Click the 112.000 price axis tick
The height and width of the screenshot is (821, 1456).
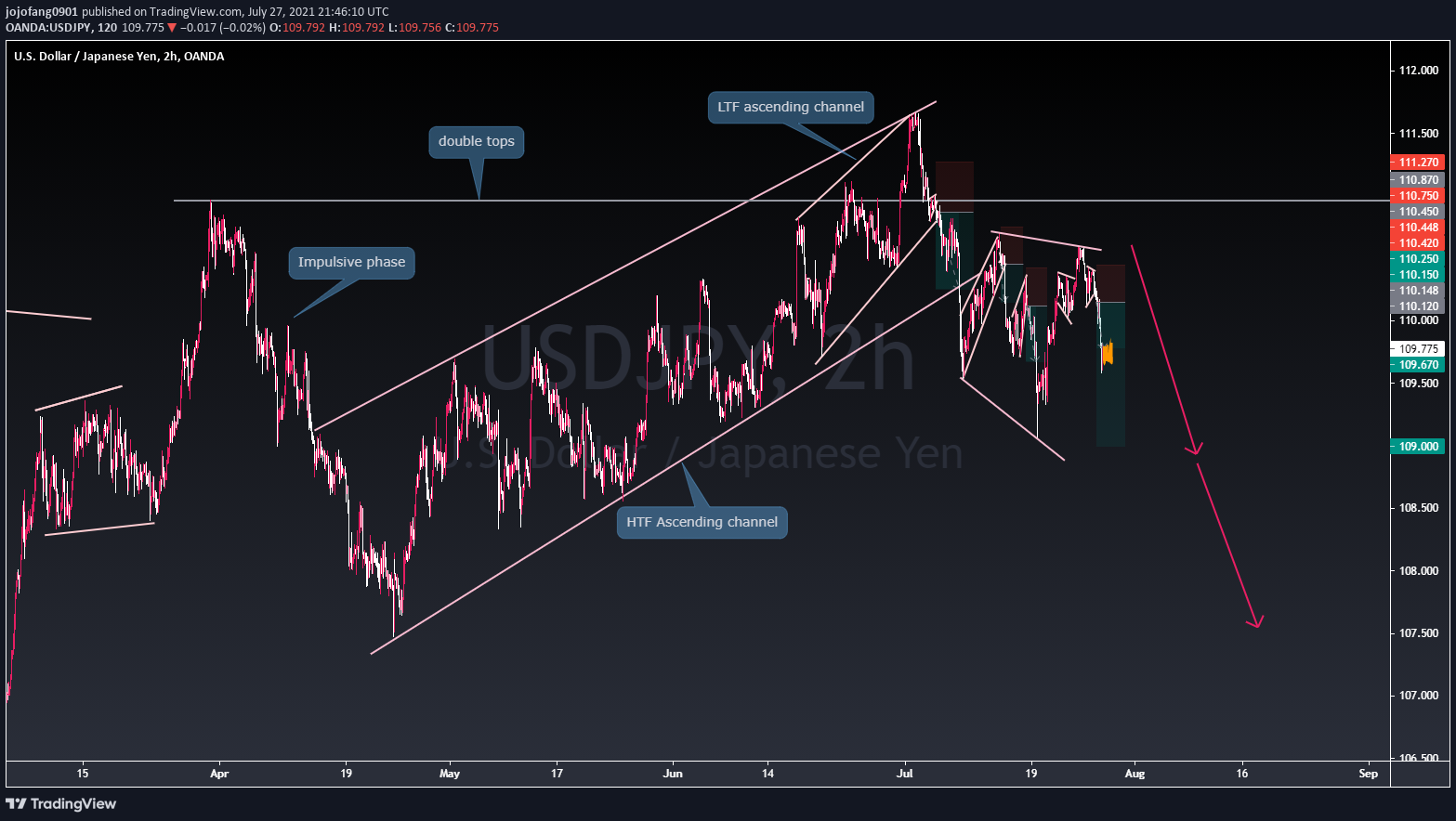1418,71
